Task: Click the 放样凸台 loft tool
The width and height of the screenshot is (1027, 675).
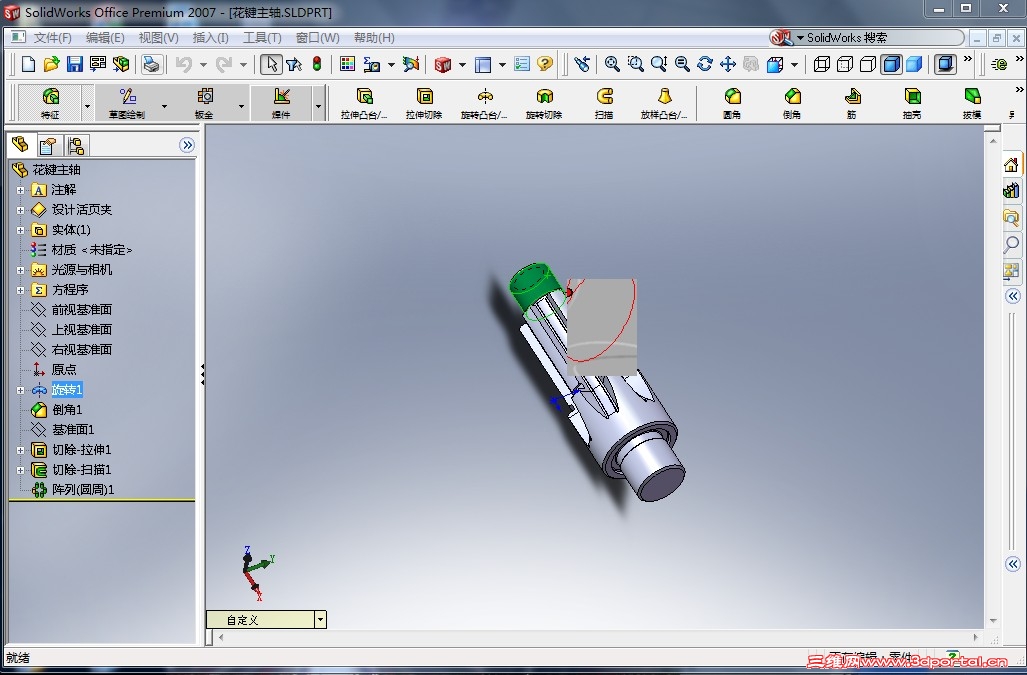Action: coord(664,103)
